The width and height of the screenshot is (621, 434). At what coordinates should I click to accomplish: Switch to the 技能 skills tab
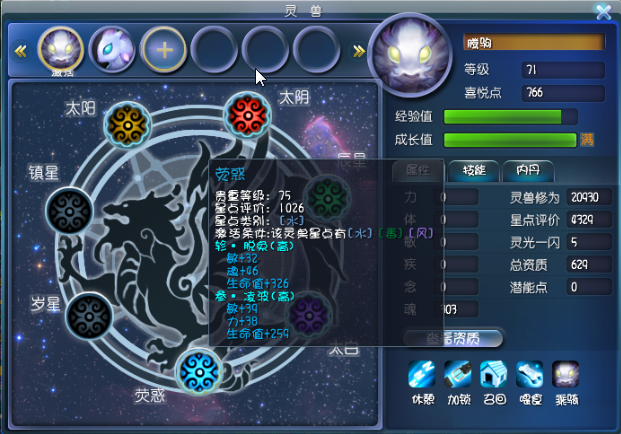click(474, 171)
